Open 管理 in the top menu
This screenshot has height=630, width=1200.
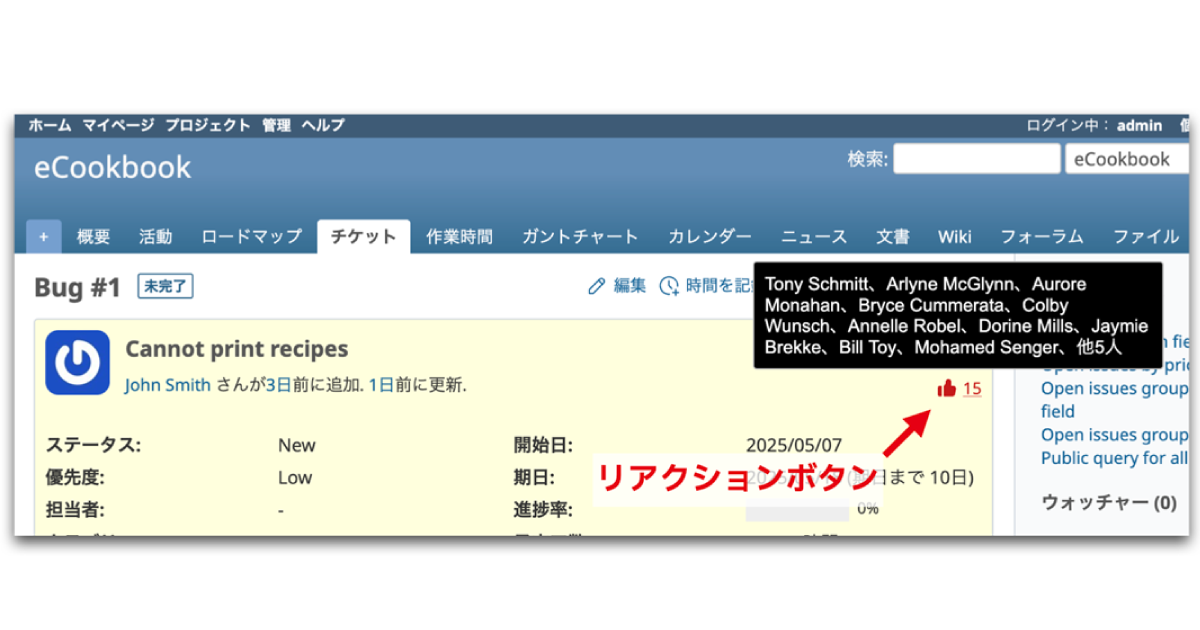tap(276, 125)
